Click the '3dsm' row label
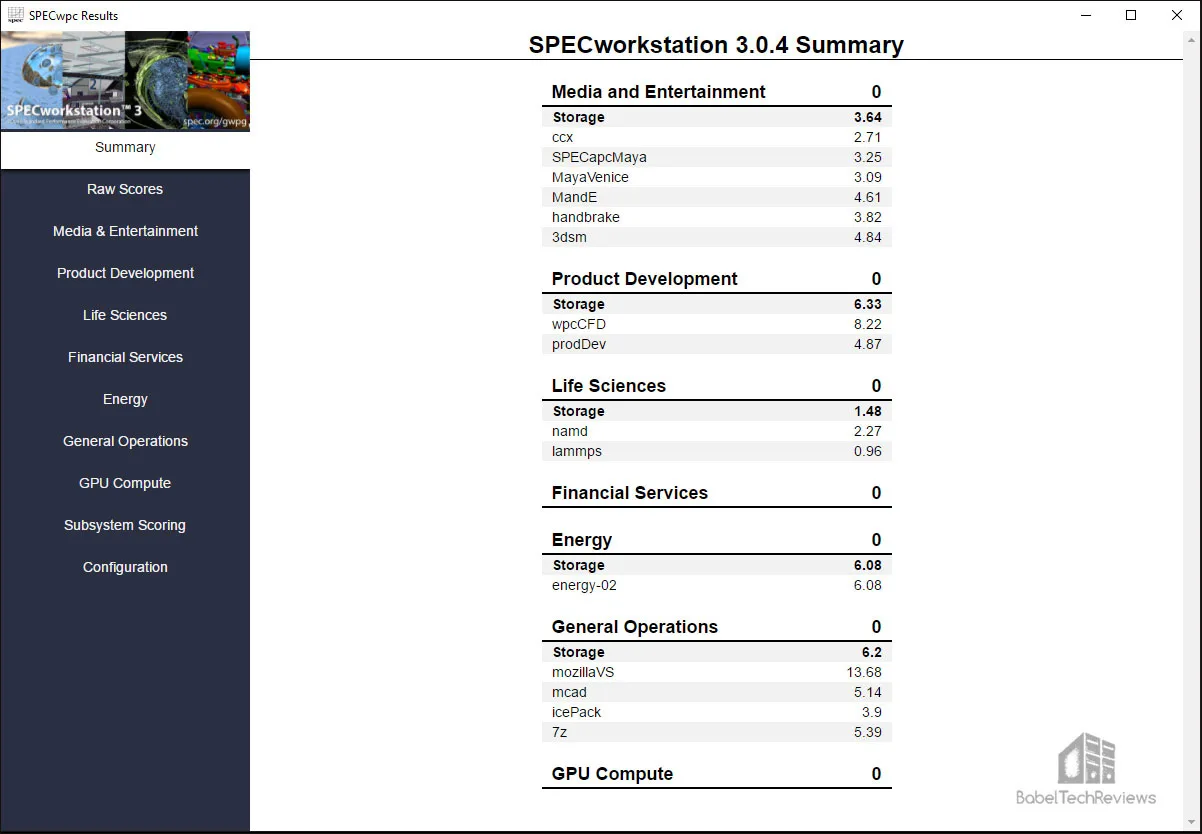 569,237
